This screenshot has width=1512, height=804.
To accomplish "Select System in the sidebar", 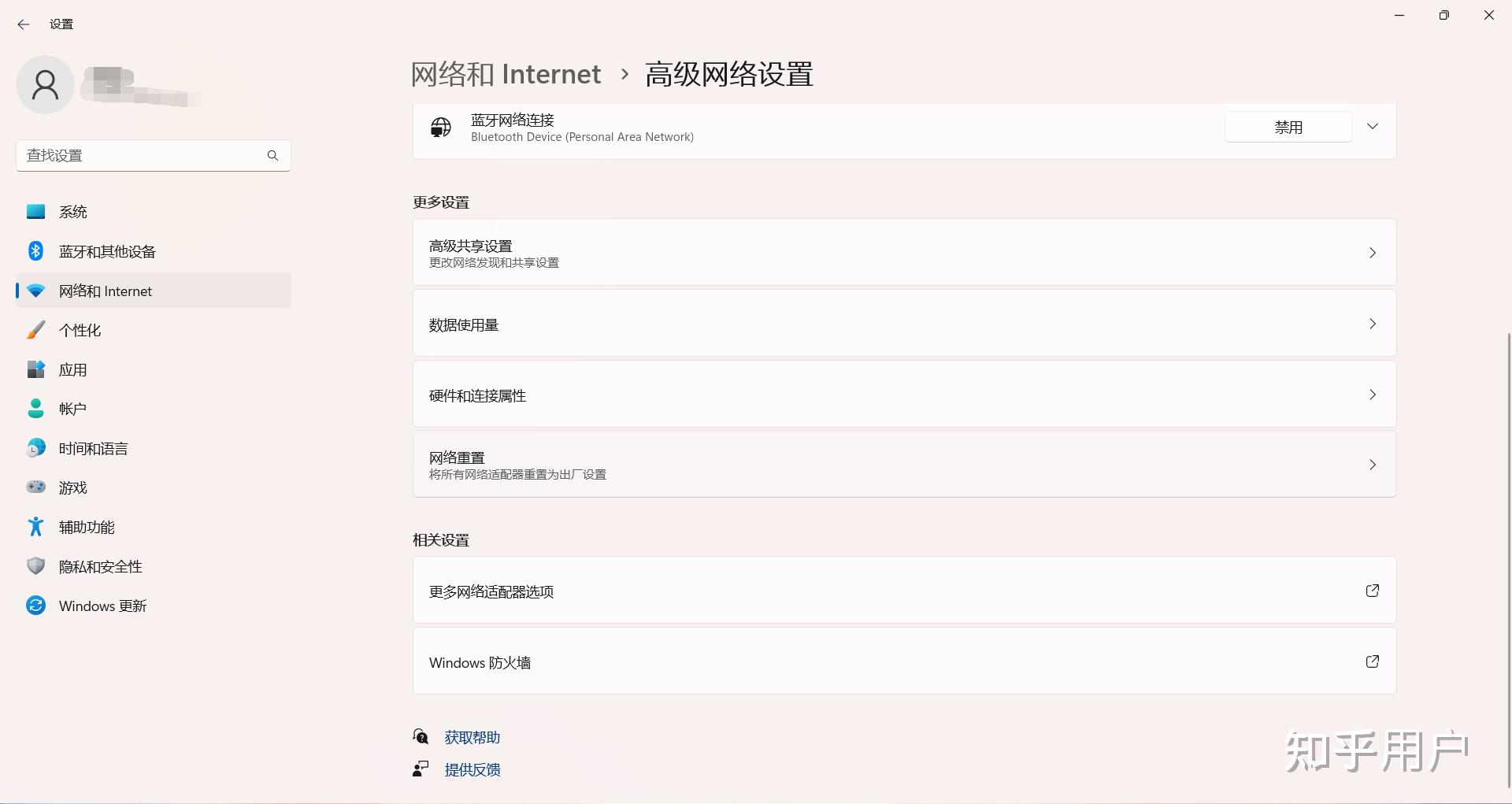I will pos(73,212).
